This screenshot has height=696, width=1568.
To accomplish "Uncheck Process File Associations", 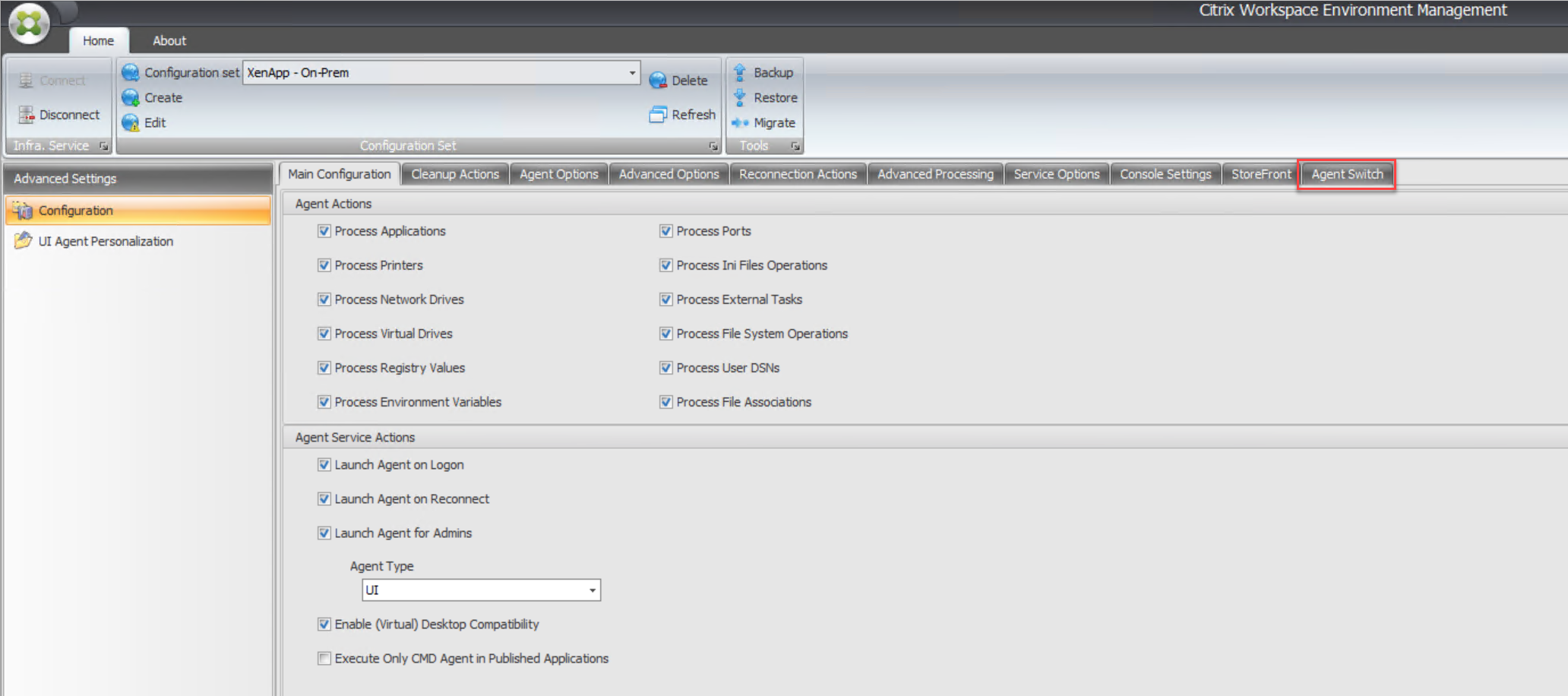I will [x=666, y=402].
